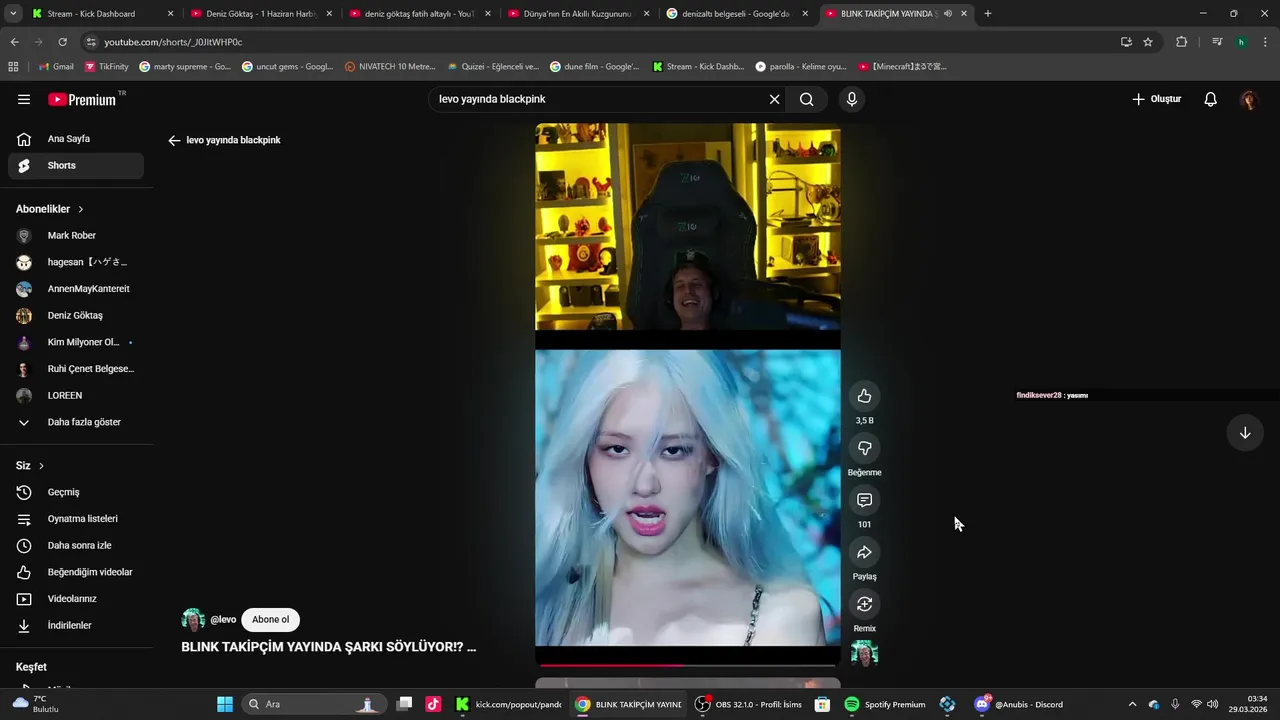
Task: Remix this short
Action: point(865,604)
